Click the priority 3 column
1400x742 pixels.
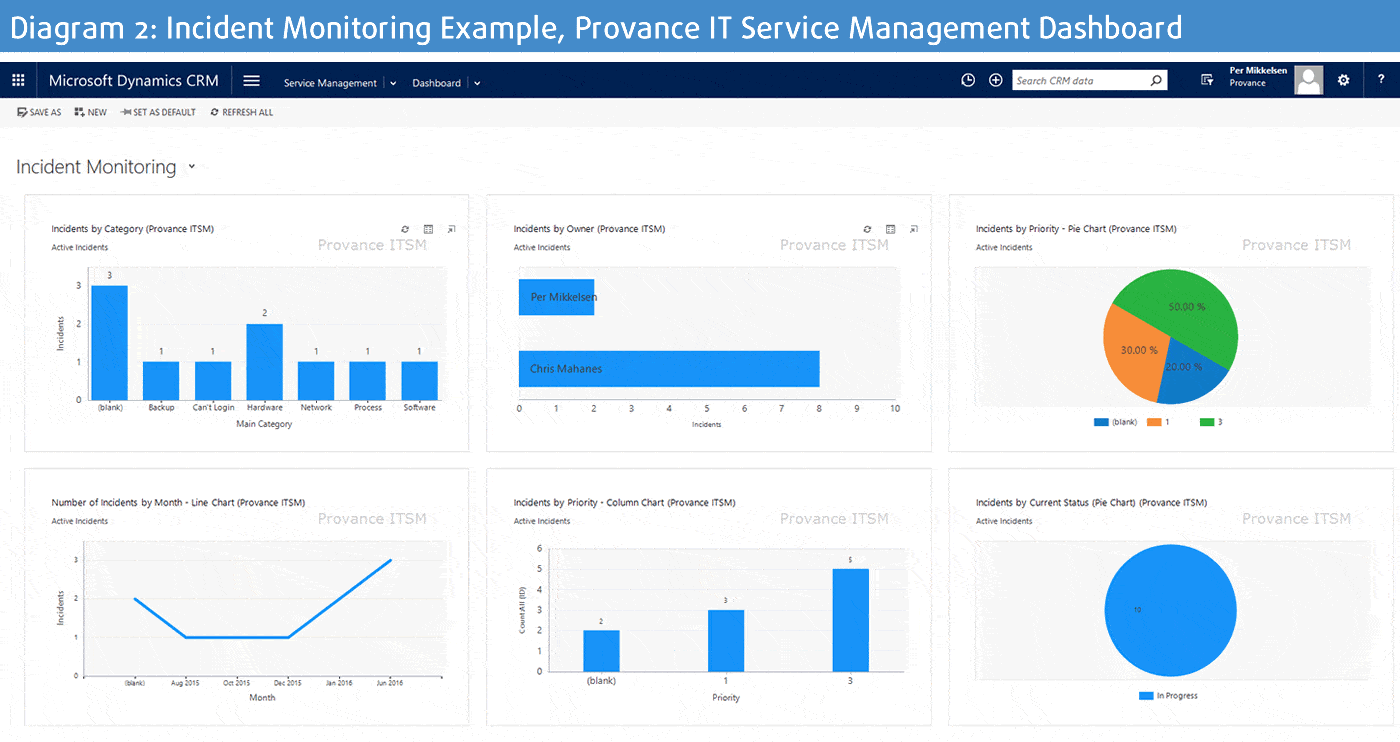tap(851, 620)
